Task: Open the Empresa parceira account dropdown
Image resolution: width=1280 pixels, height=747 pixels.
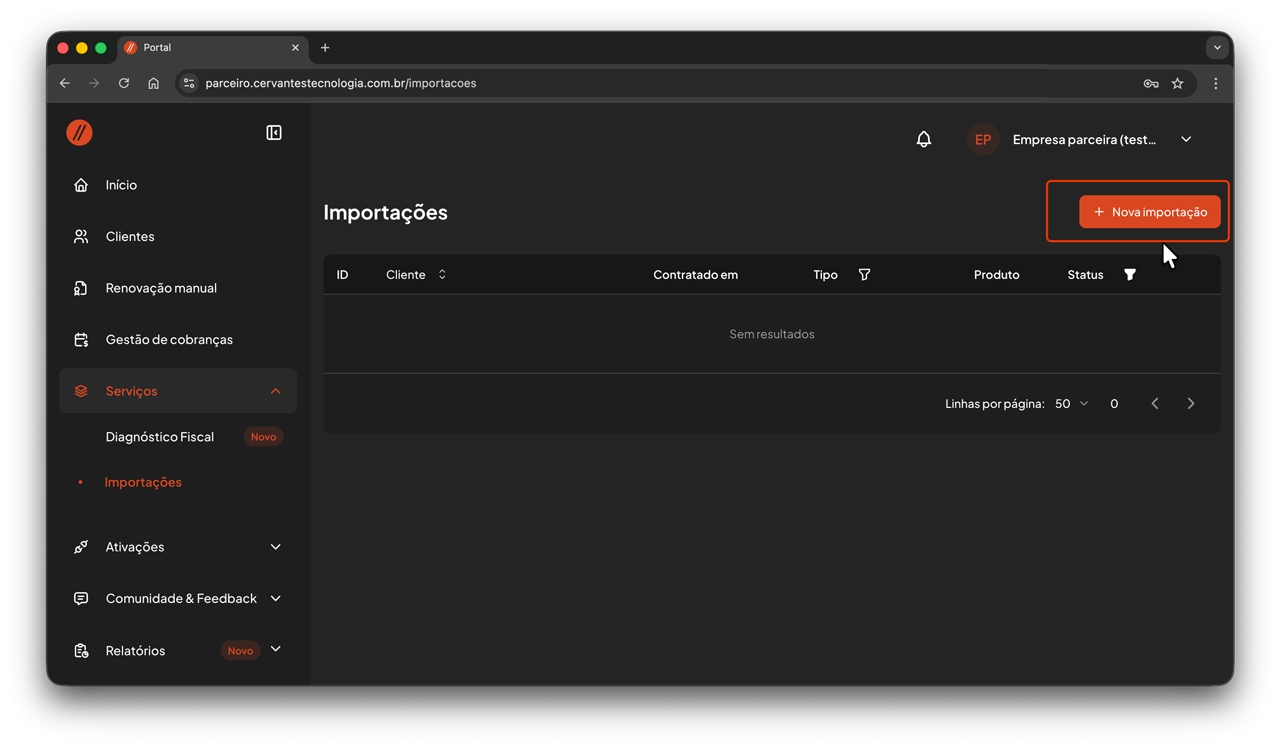Action: (x=1186, y=140)
